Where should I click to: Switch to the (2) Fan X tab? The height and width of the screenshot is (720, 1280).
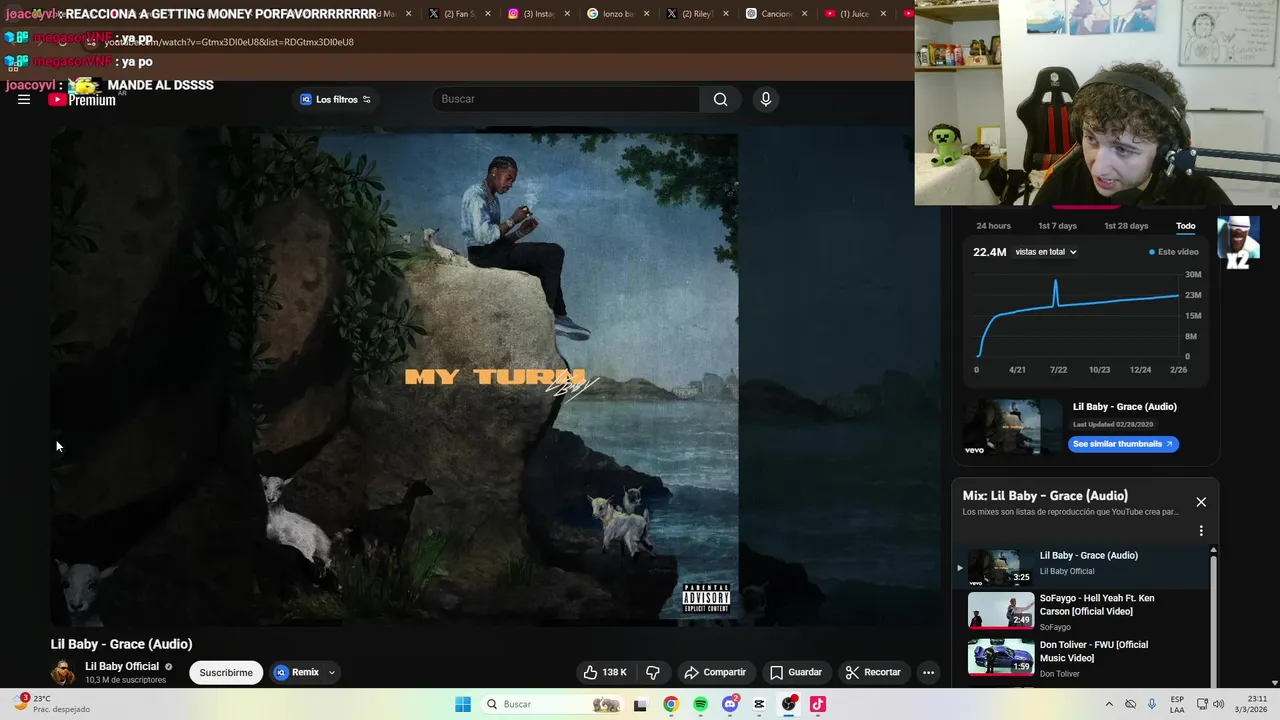tap(460, 14)
